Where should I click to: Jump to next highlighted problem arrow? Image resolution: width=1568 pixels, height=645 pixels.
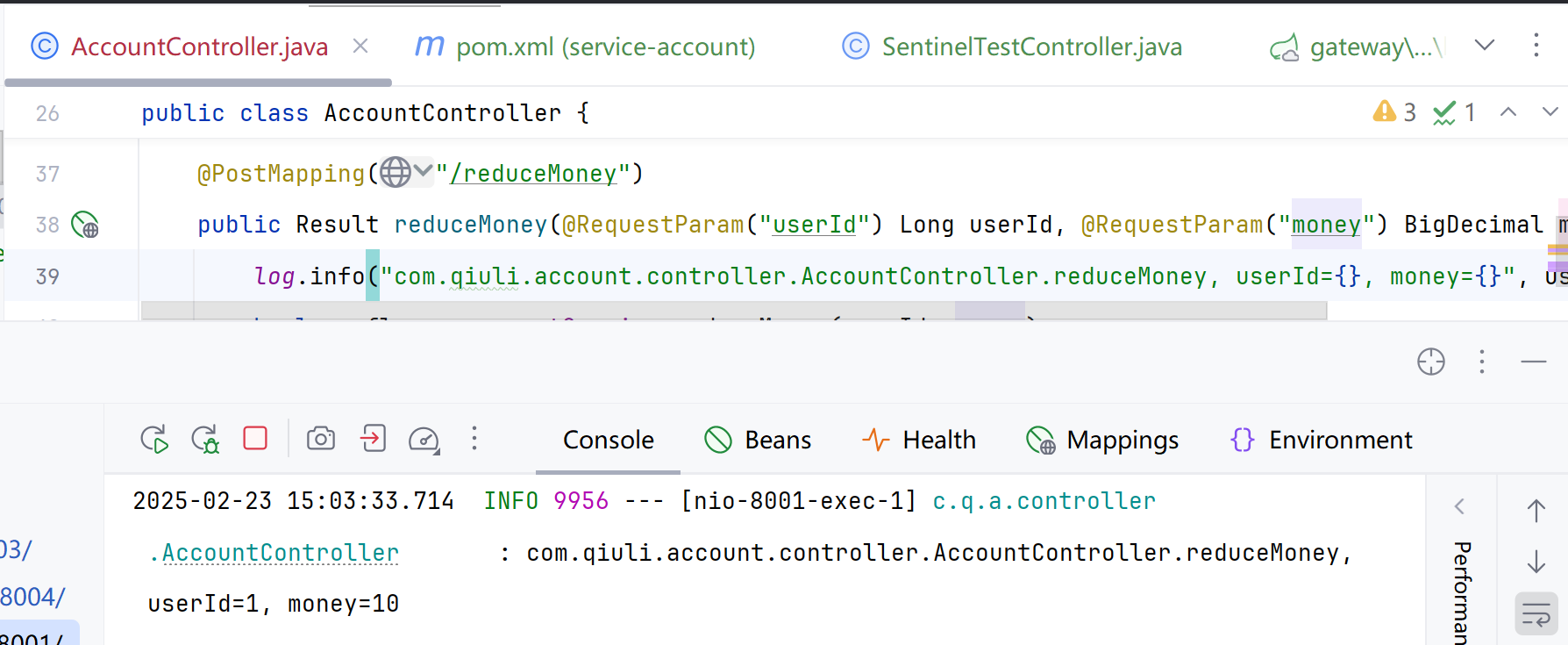tap(1550, 112)
